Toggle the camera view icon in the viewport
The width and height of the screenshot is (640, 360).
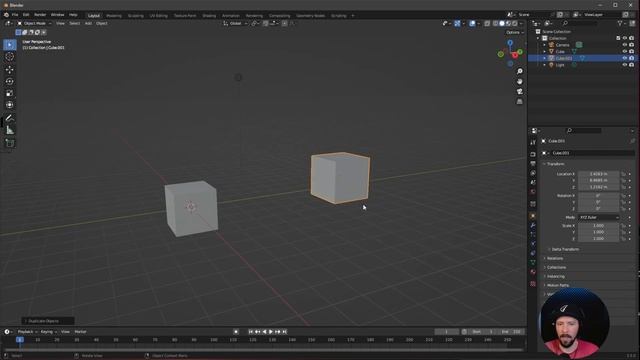pos(520,91)
